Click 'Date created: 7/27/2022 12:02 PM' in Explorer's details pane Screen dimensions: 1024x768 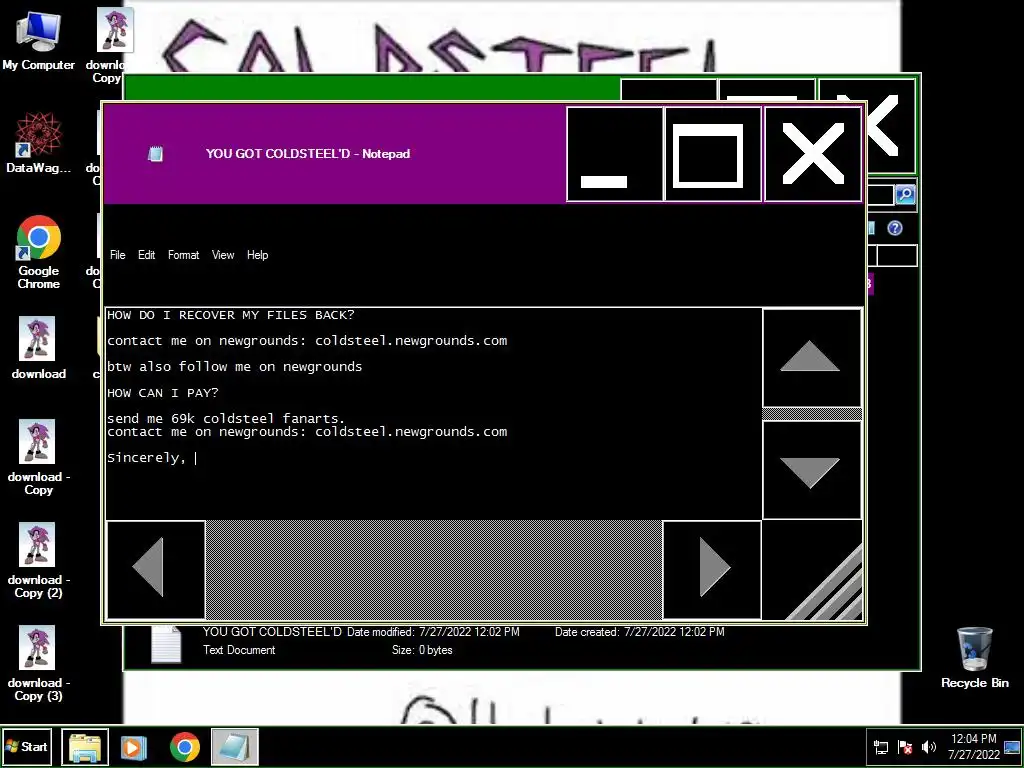[639, 632]
